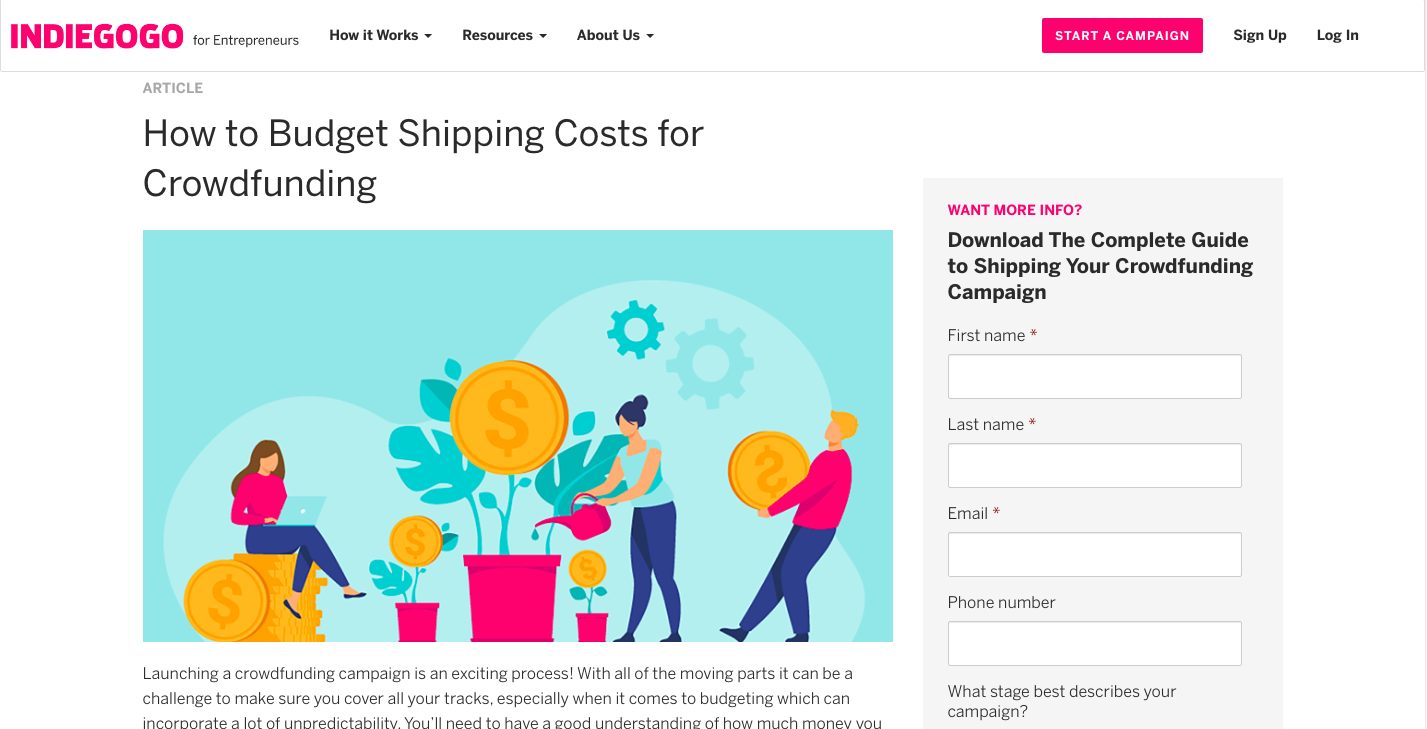Select the Sign Up link
The width and height of the screenshot is (1427, 729).
(x=1259, y=35)
